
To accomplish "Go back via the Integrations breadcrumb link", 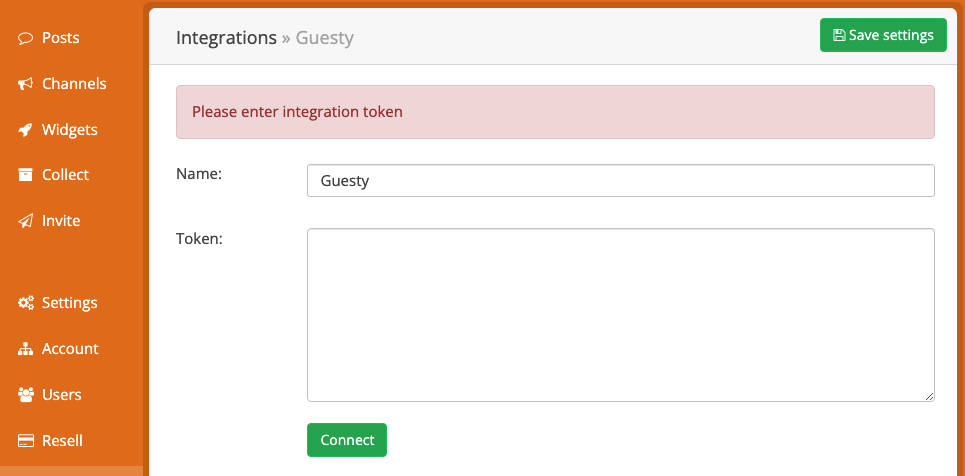I will tap(226, 38).
